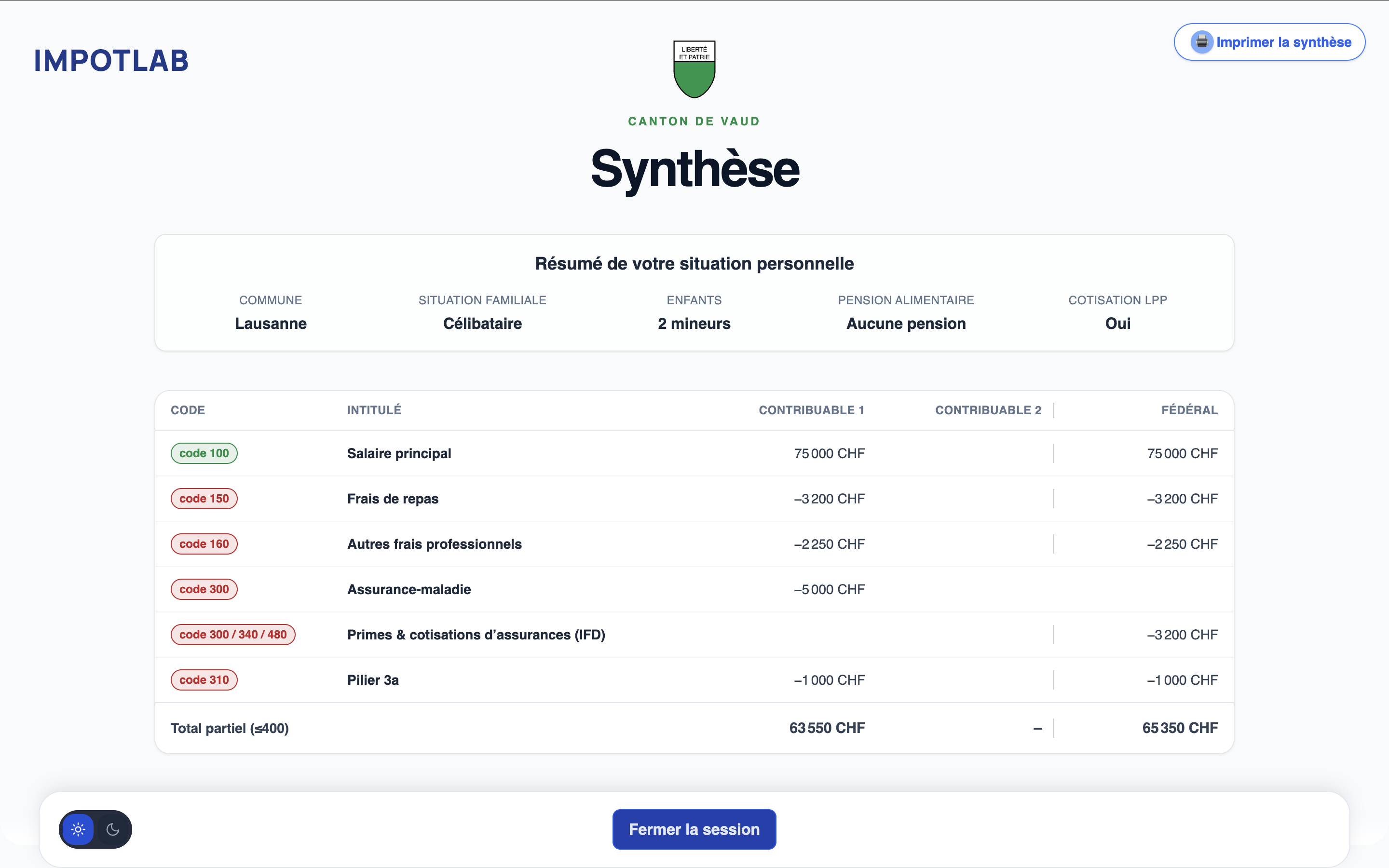Click the IMPOTLAB logo
This screenshot has height=868, width=1389.
[x=111, y=61]
